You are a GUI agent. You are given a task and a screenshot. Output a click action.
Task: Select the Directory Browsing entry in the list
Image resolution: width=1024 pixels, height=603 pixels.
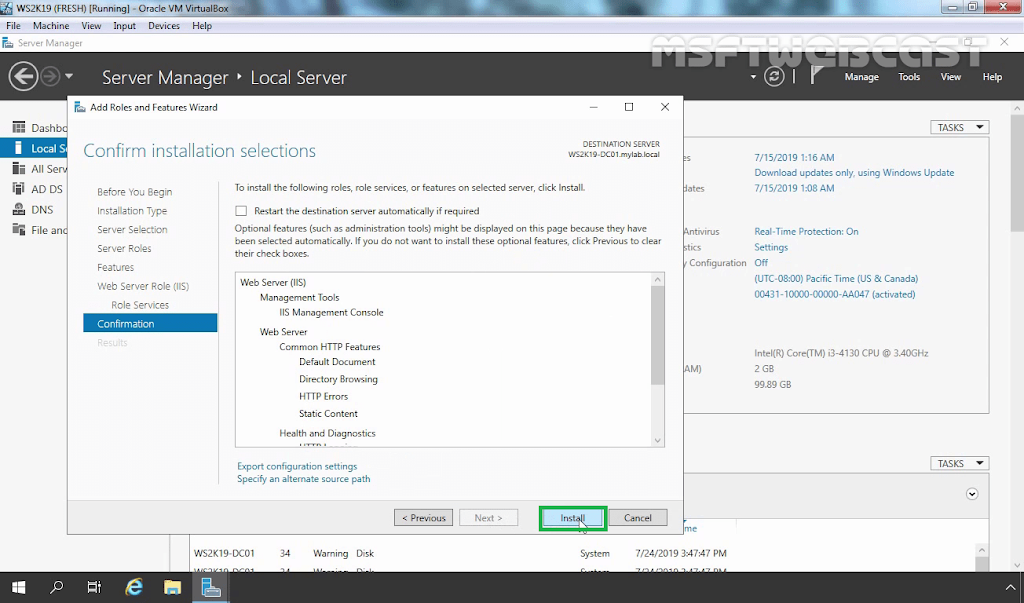338,379
